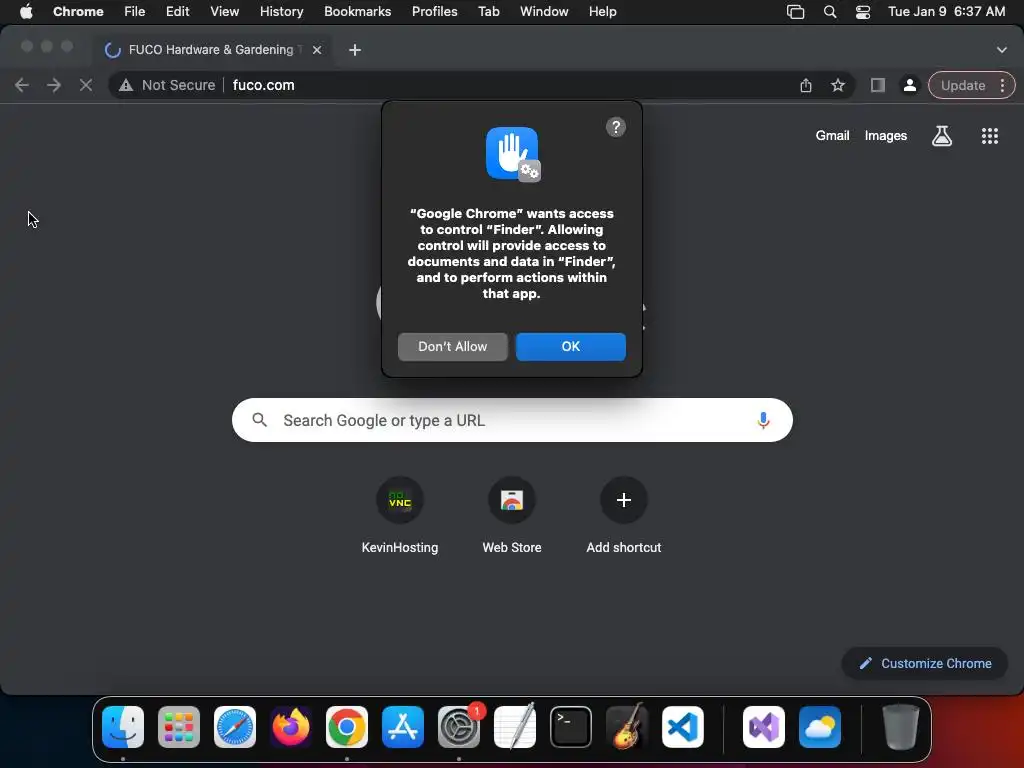Toggle the Chrome side panel

pyautogui.click(x=878, y=86)
